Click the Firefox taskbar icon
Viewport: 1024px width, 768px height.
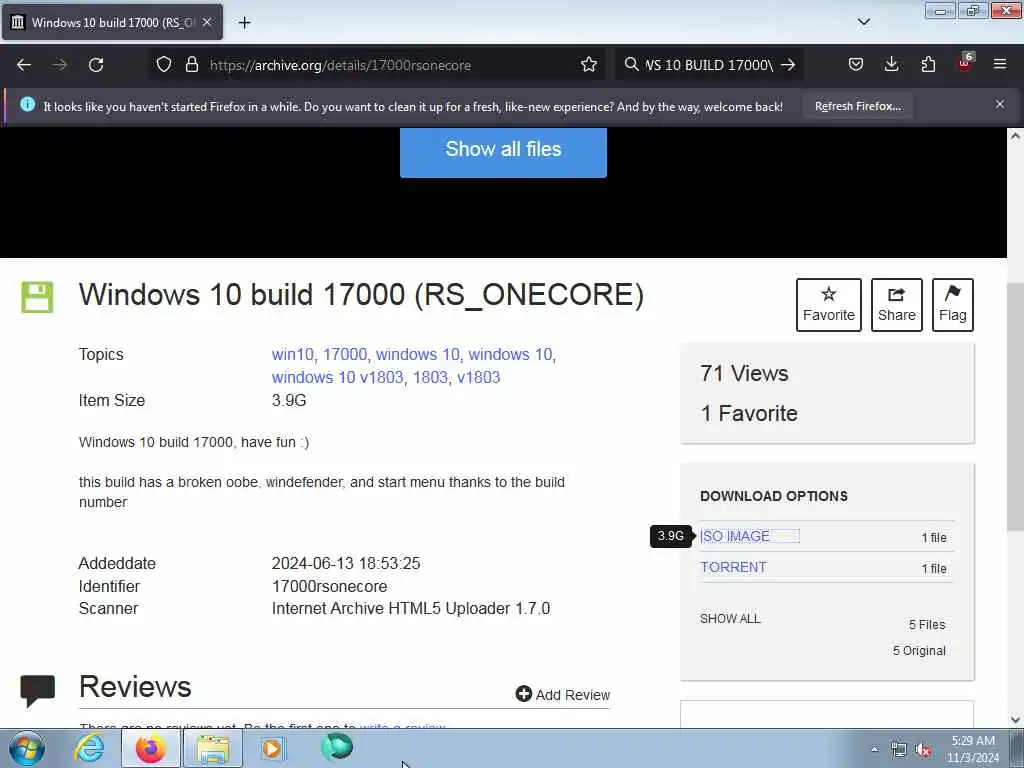point(150,748)
